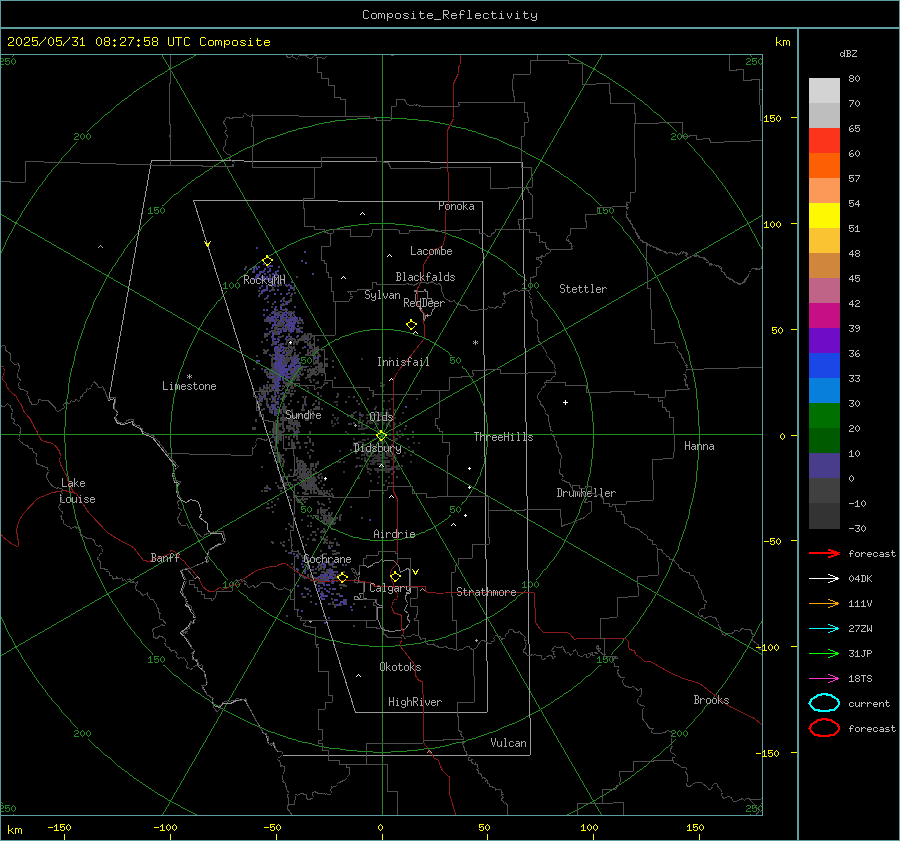
Task: Click the HighRiver label
Action: [415, 702]
